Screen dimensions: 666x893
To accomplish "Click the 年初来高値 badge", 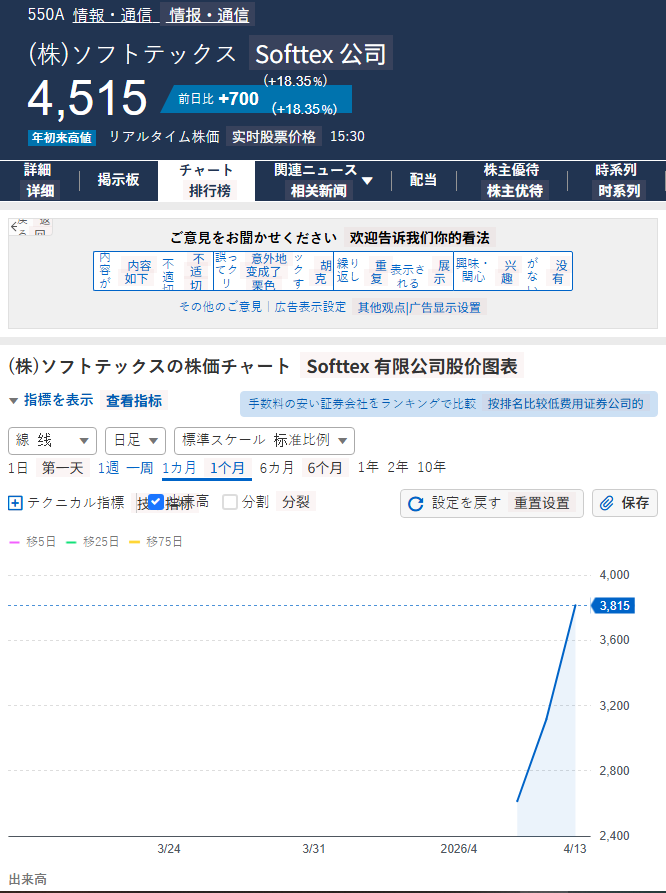I will (62, 138).
